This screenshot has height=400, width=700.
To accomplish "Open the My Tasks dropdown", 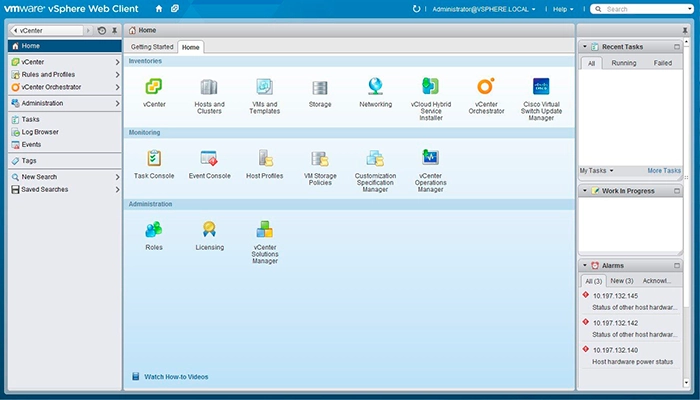I will pyautogui.click(x=596, y=171).
